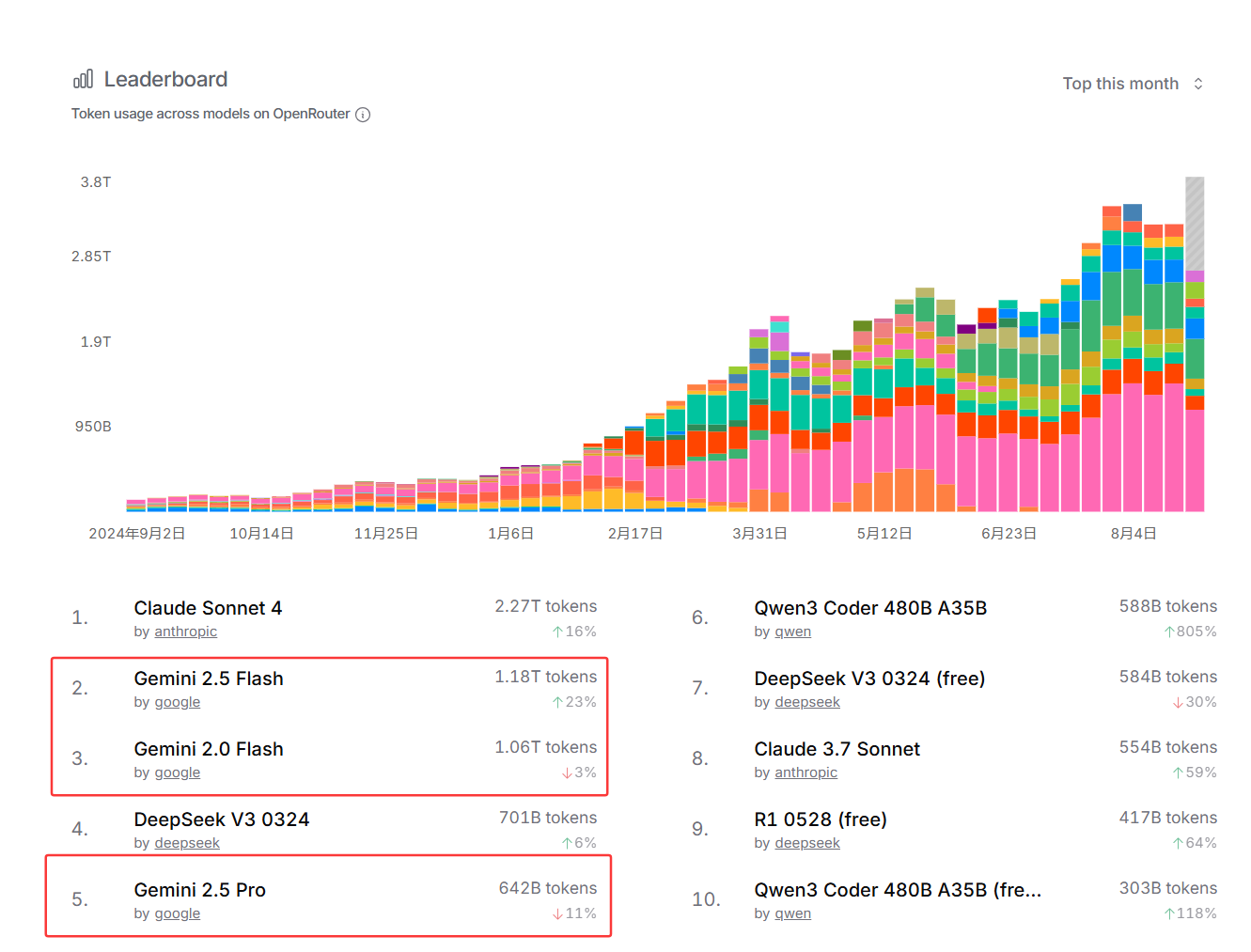Screen dimensions: 1251x952
Task: Click the 118% increase indicator
Action: coord(1190,913)
